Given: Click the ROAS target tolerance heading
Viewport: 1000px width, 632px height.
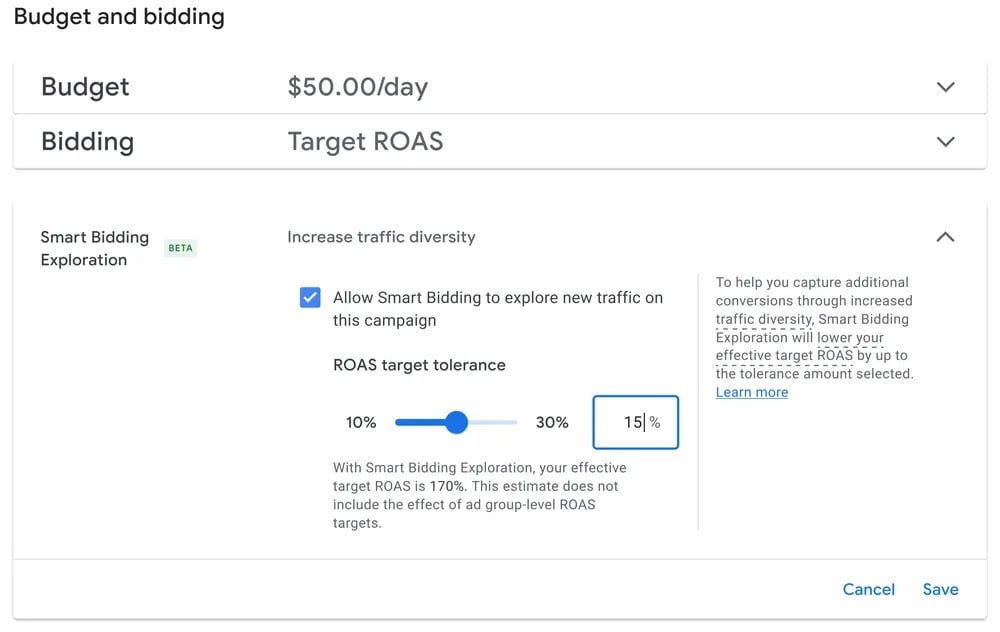Looking at the screenshot, I should (x=417, y=365).
